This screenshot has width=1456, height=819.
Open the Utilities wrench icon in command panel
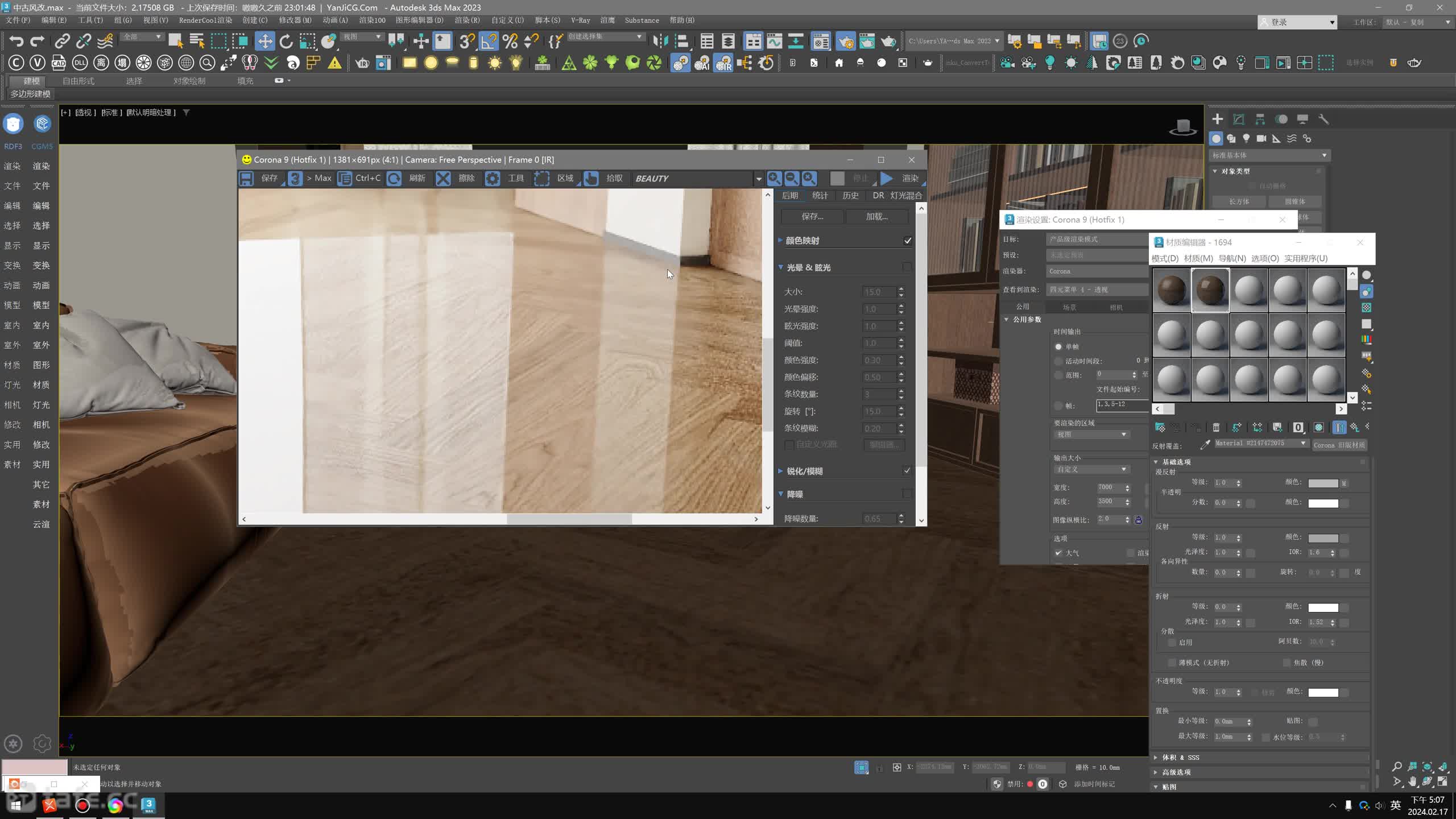tap(1323, 119)
